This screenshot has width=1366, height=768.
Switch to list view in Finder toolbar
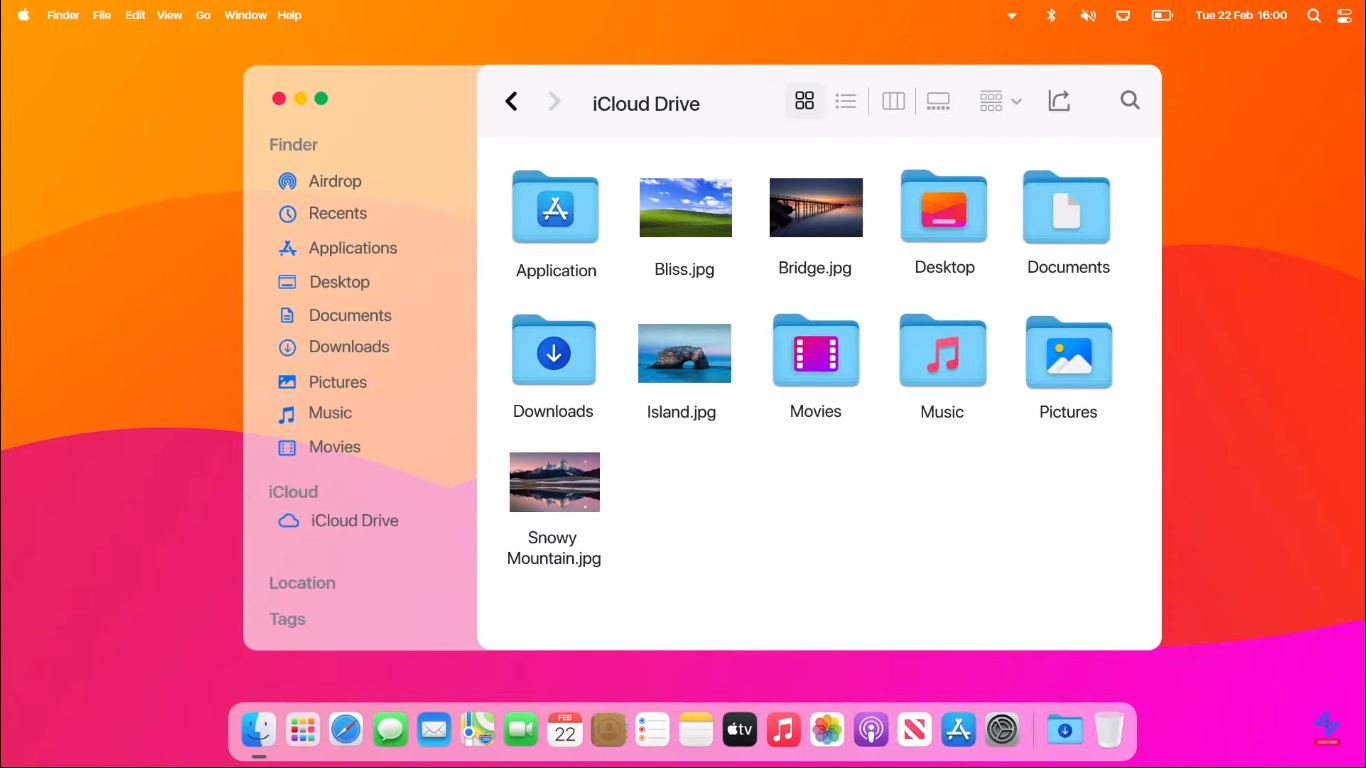click(845, 101)
